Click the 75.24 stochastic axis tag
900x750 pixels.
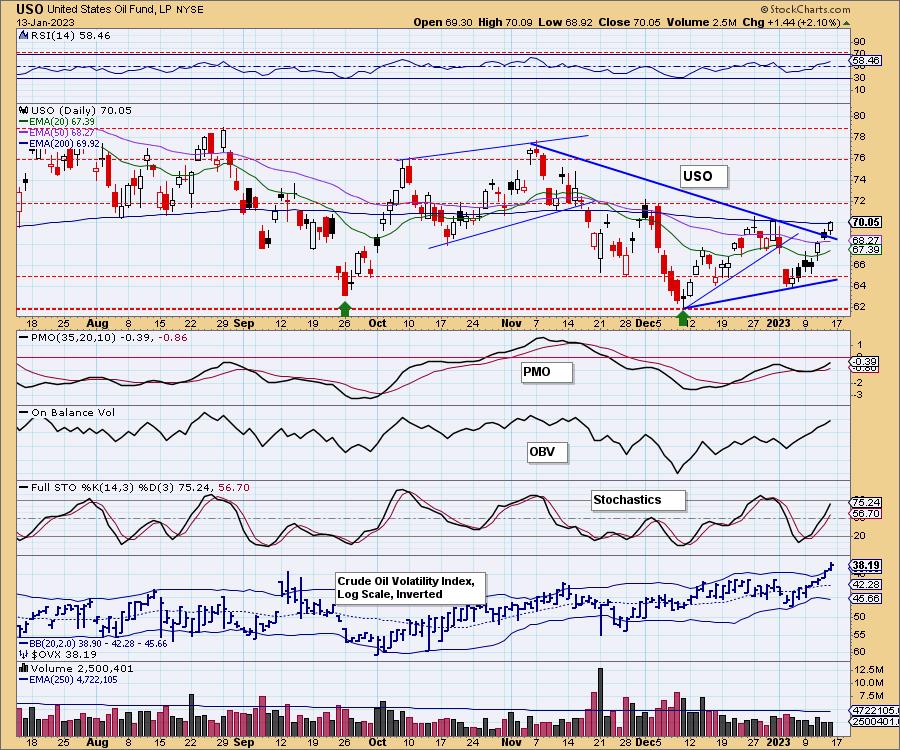(x=866, y=503)
